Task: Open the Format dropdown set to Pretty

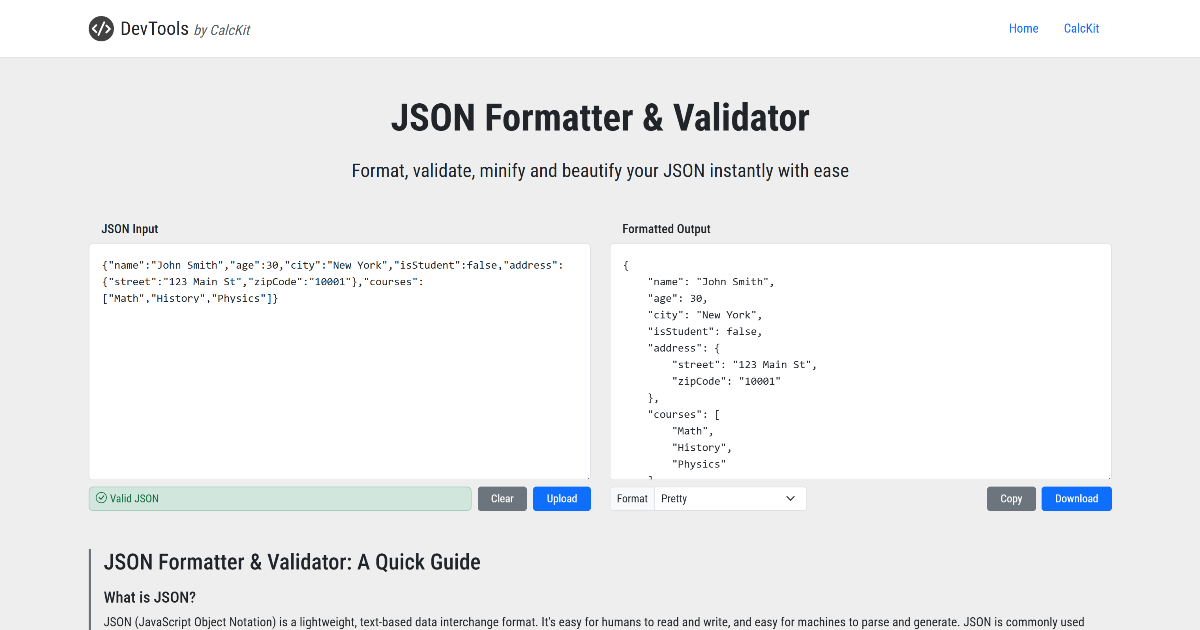Action: (729, 498)
